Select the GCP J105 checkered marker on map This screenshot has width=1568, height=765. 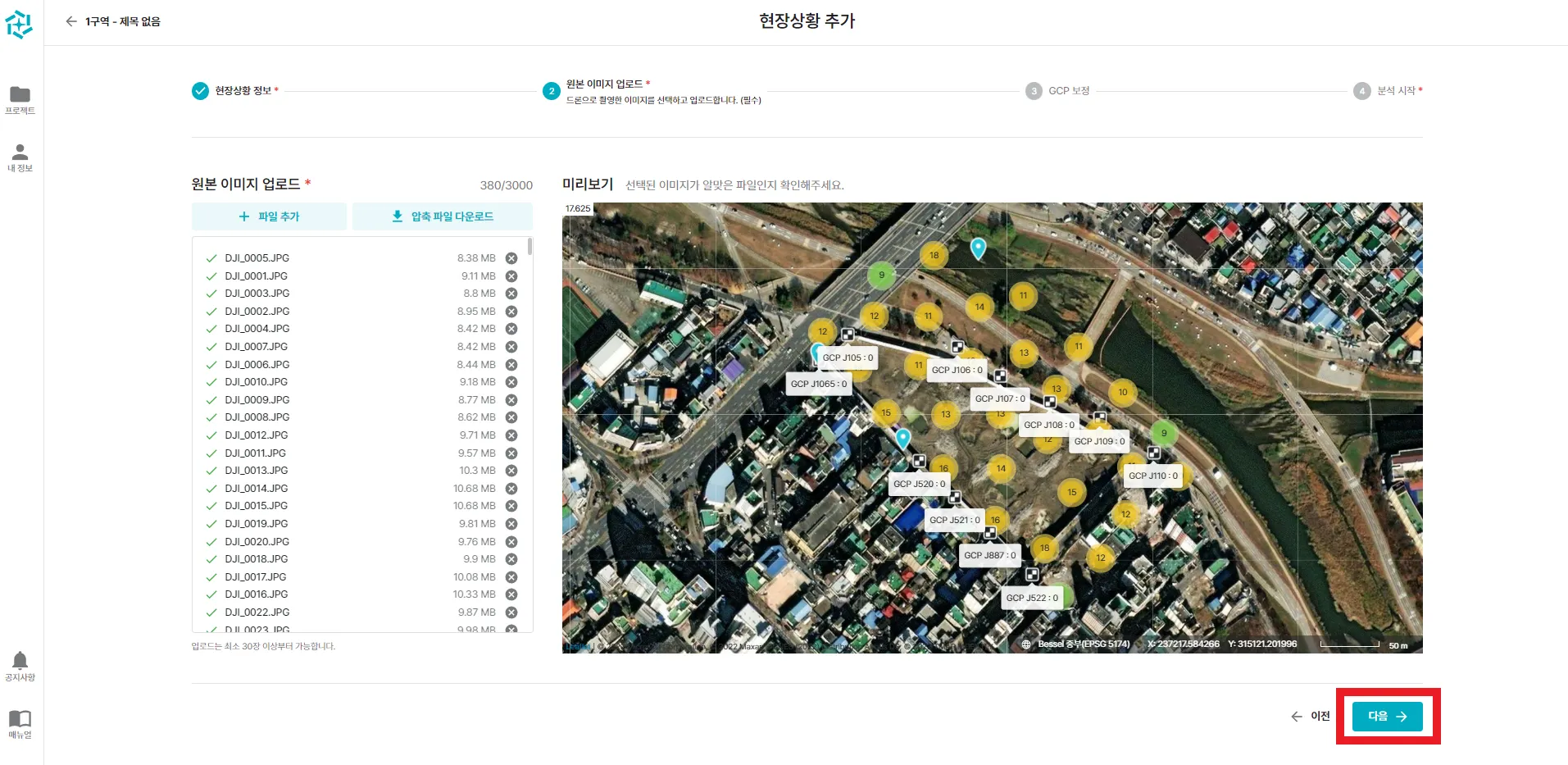(848, 335)
